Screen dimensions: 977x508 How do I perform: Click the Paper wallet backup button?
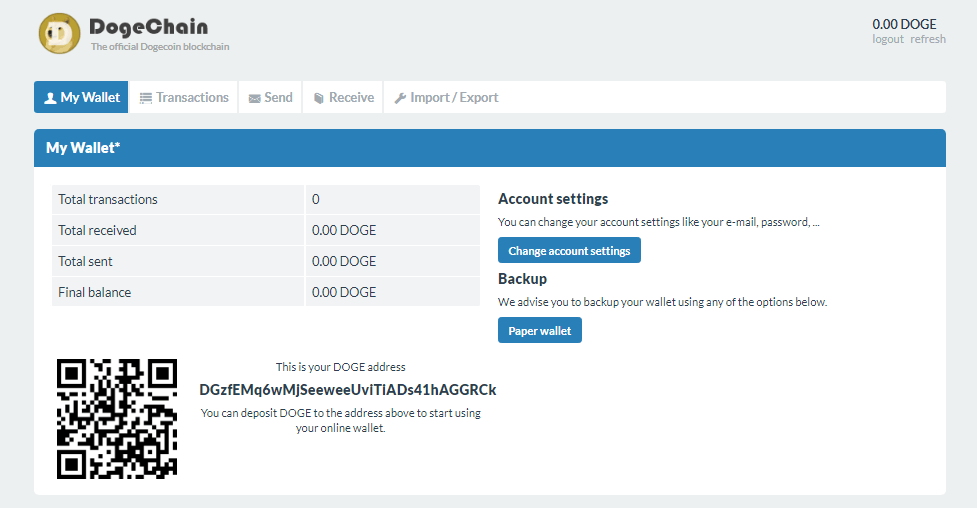point(539,331)
